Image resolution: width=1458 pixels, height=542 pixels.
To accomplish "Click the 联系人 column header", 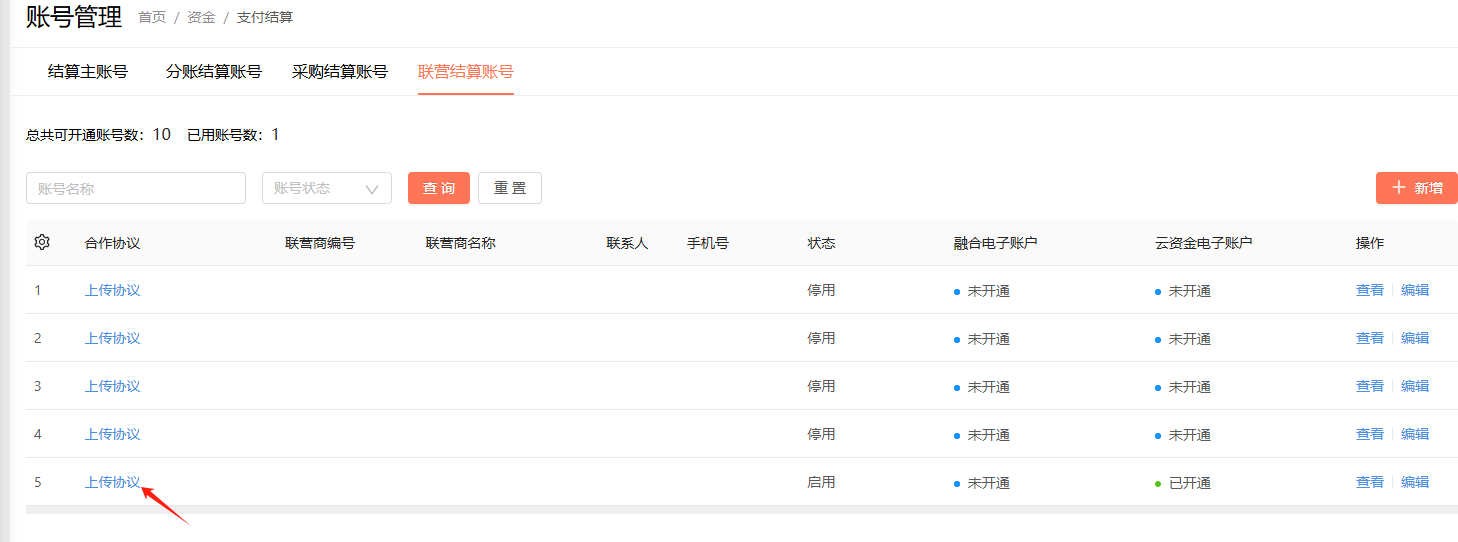I will coord(627,243).
